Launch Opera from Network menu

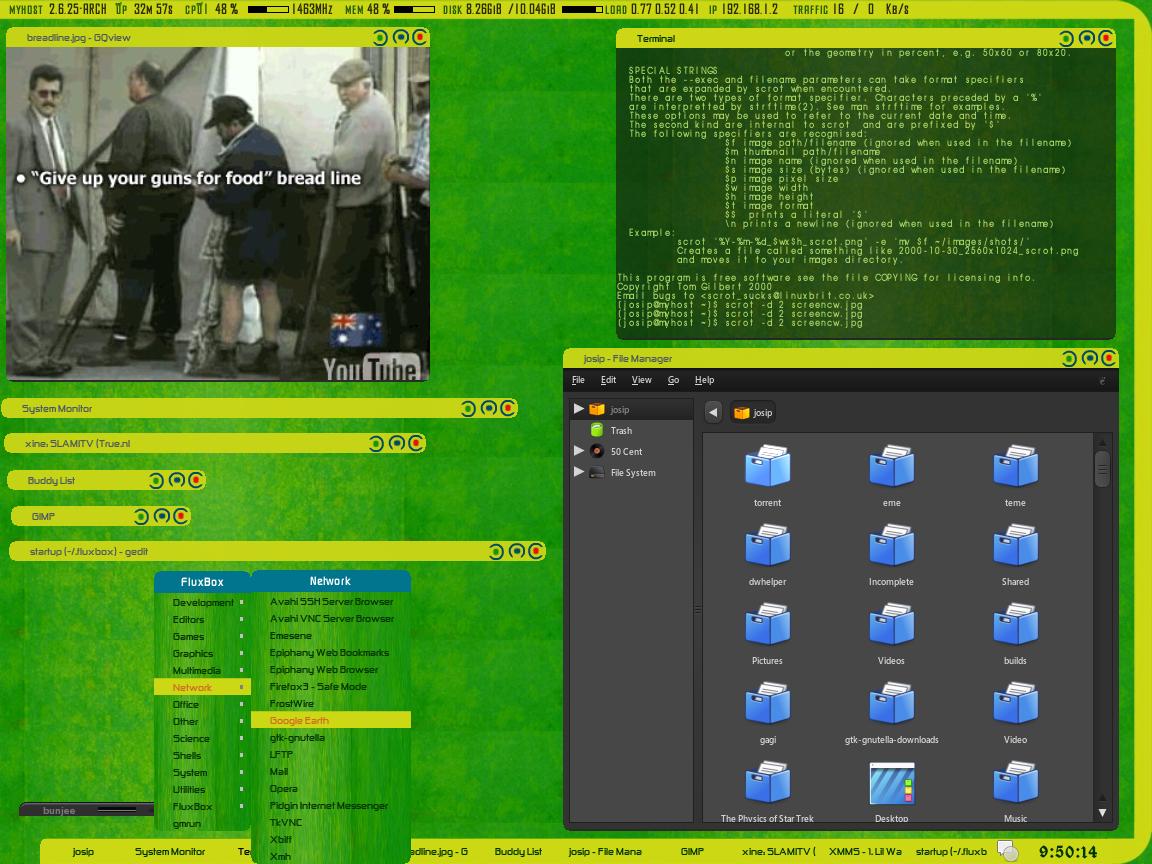(x=331, y=788)
